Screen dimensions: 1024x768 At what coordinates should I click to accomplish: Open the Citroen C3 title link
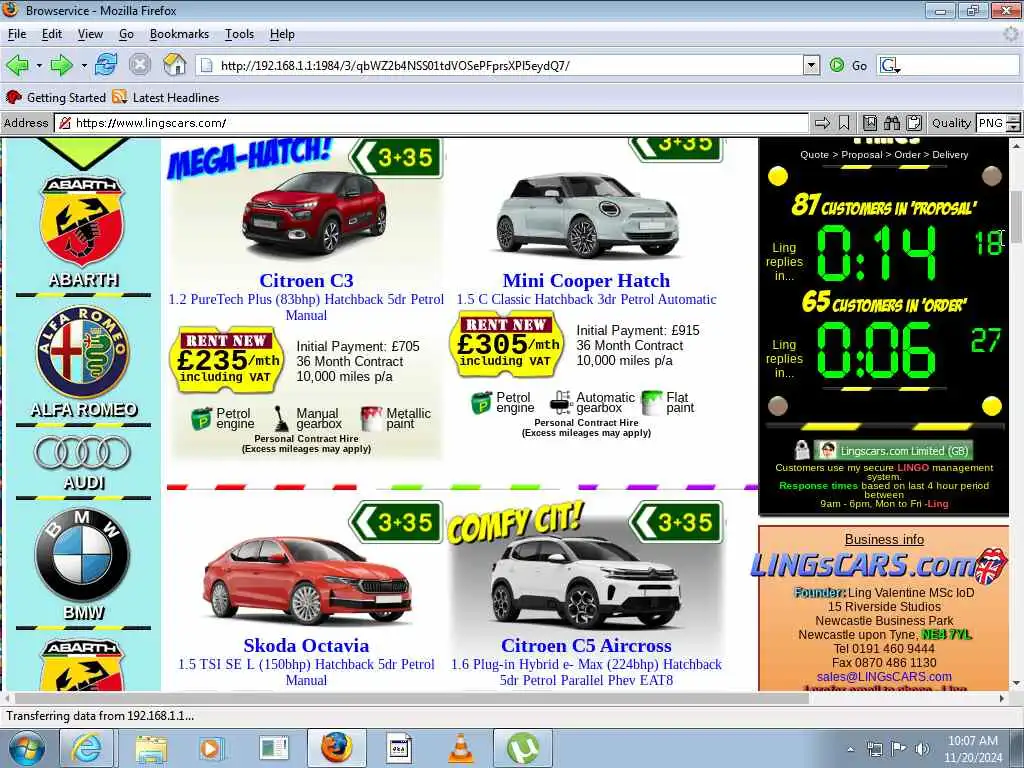pyautogui.click(x=306, y=280)
